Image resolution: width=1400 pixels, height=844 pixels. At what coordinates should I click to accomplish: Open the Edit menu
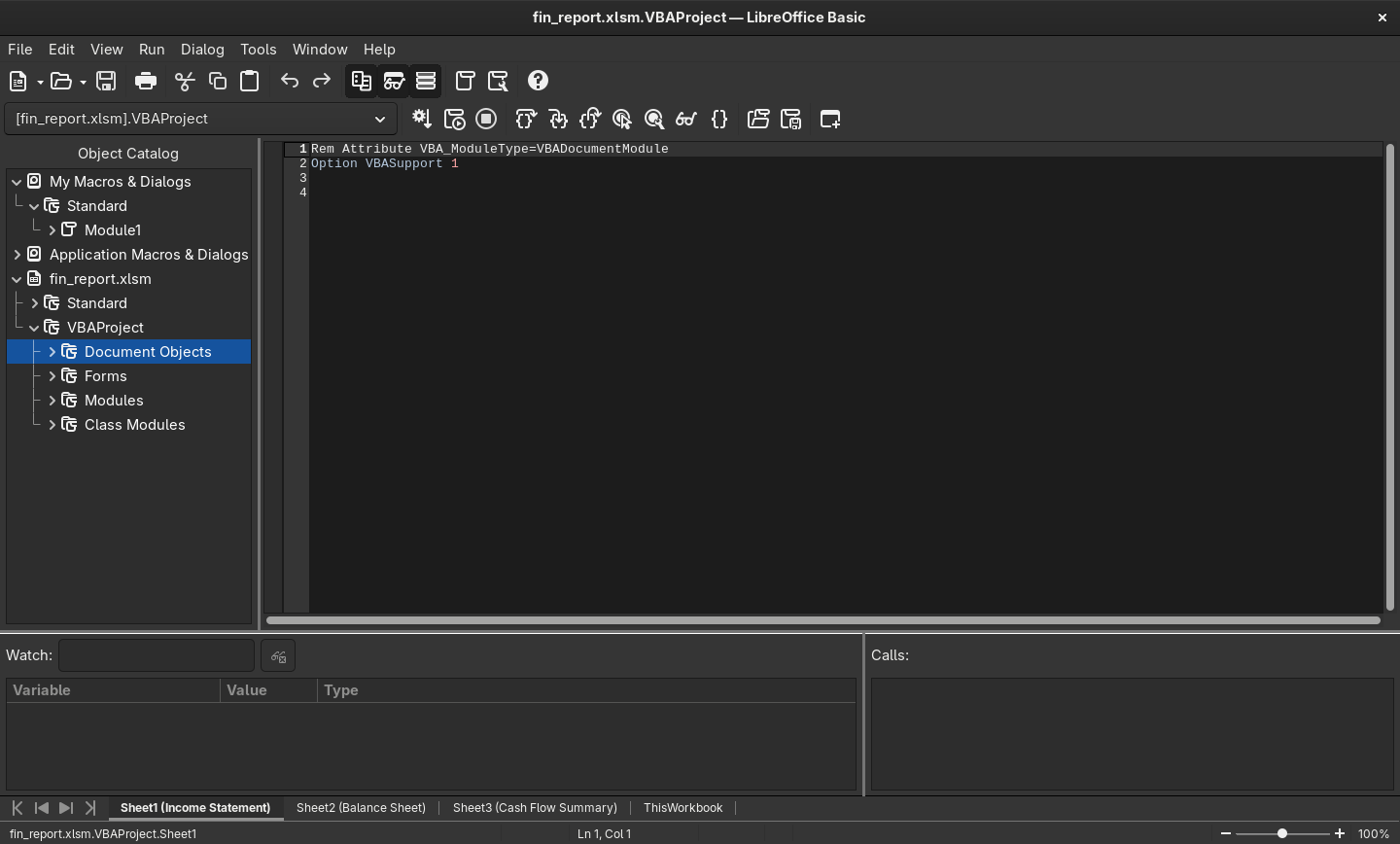coord(61,50)
